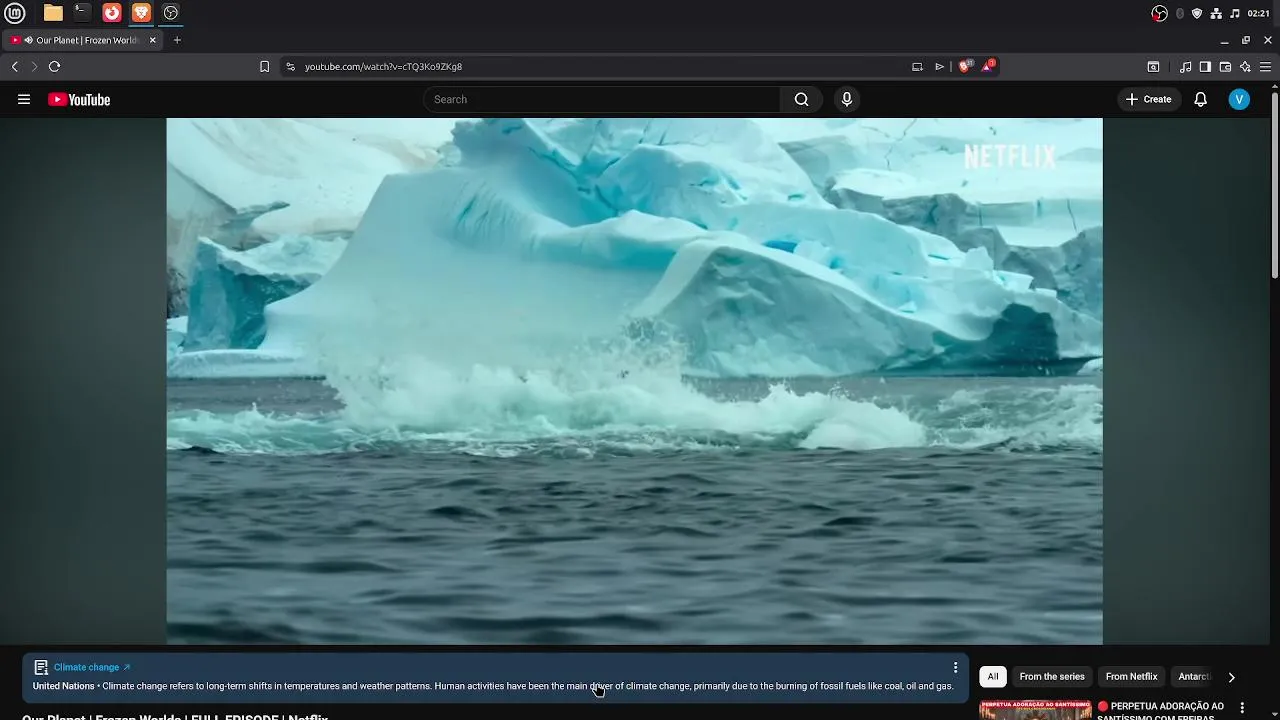
Task: Open the Files folder launcher in panel
Action: coord(53,13)
